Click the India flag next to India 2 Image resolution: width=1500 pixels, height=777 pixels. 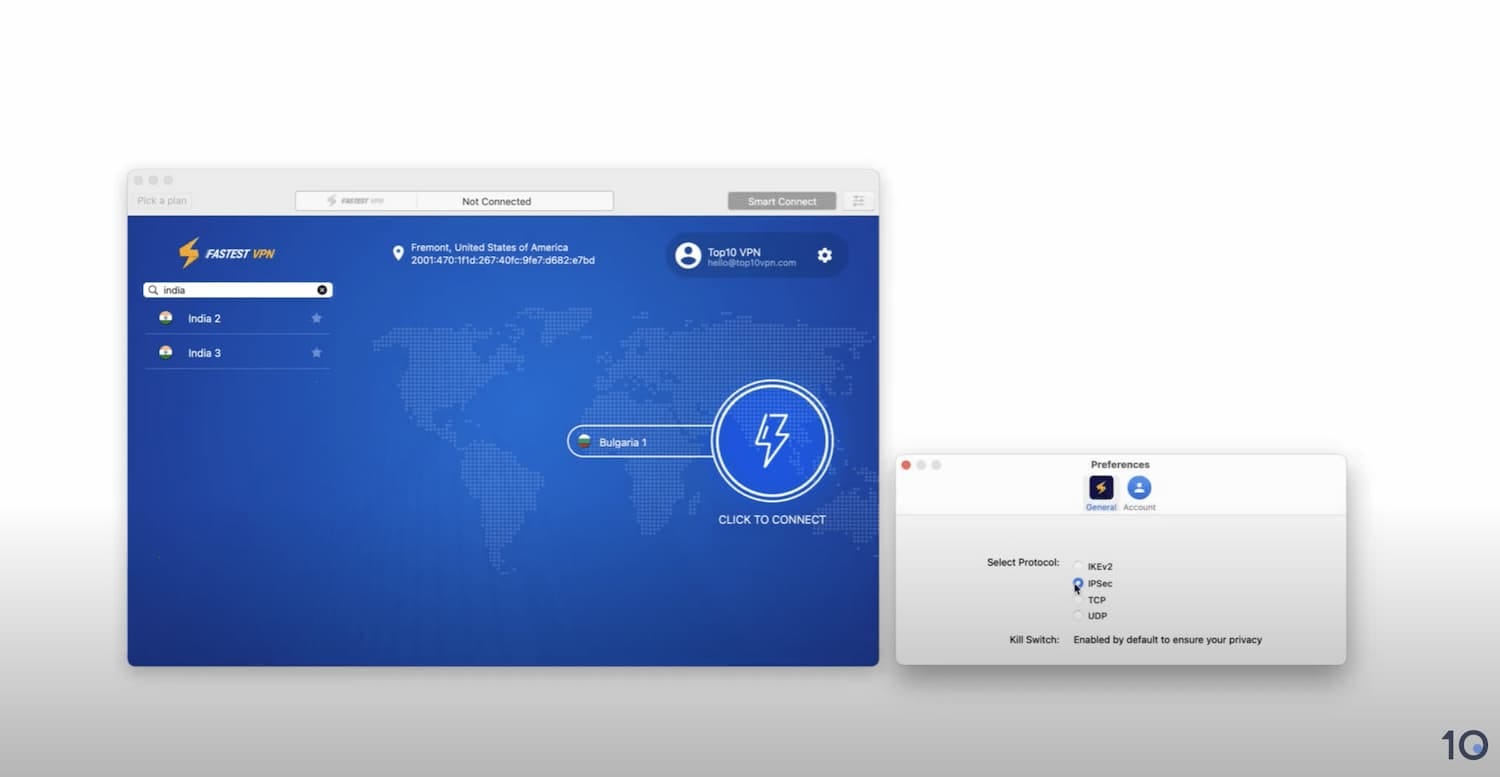pos(166,318)
